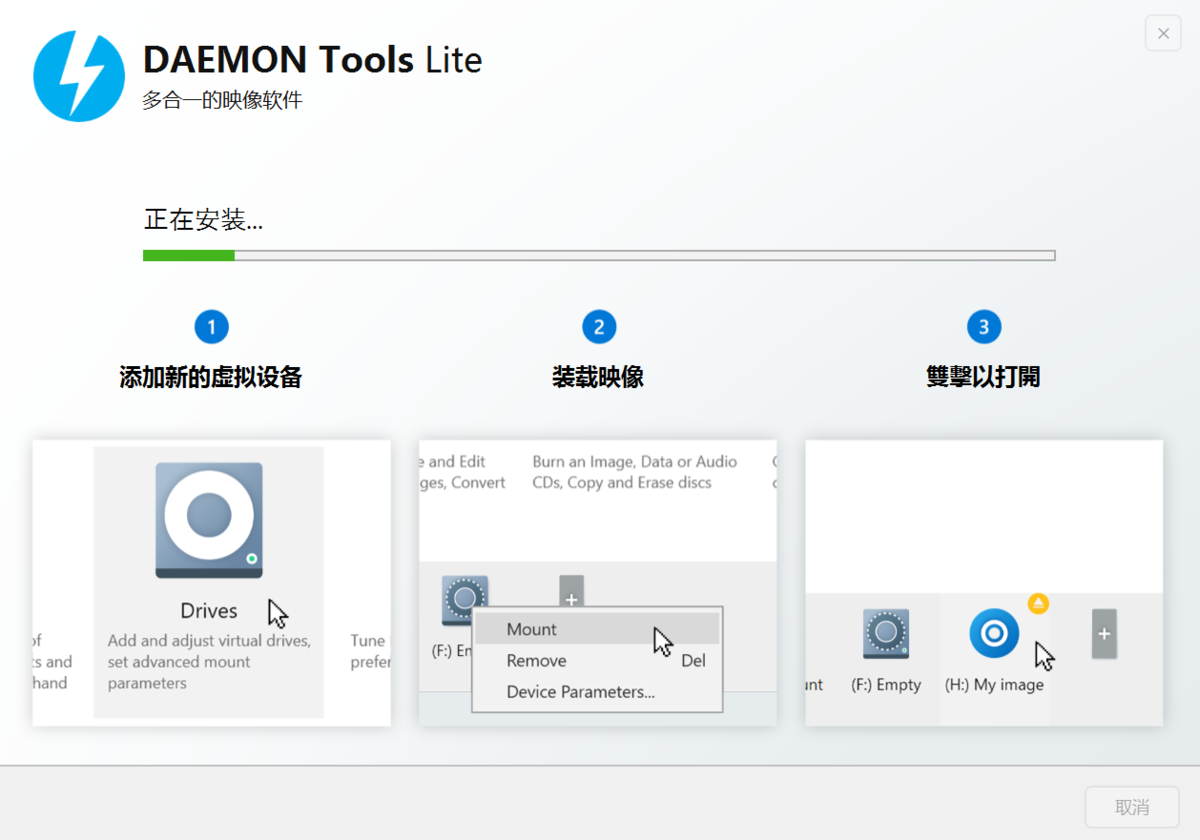Click the yellow eject badge on My image

point(1037,602)
